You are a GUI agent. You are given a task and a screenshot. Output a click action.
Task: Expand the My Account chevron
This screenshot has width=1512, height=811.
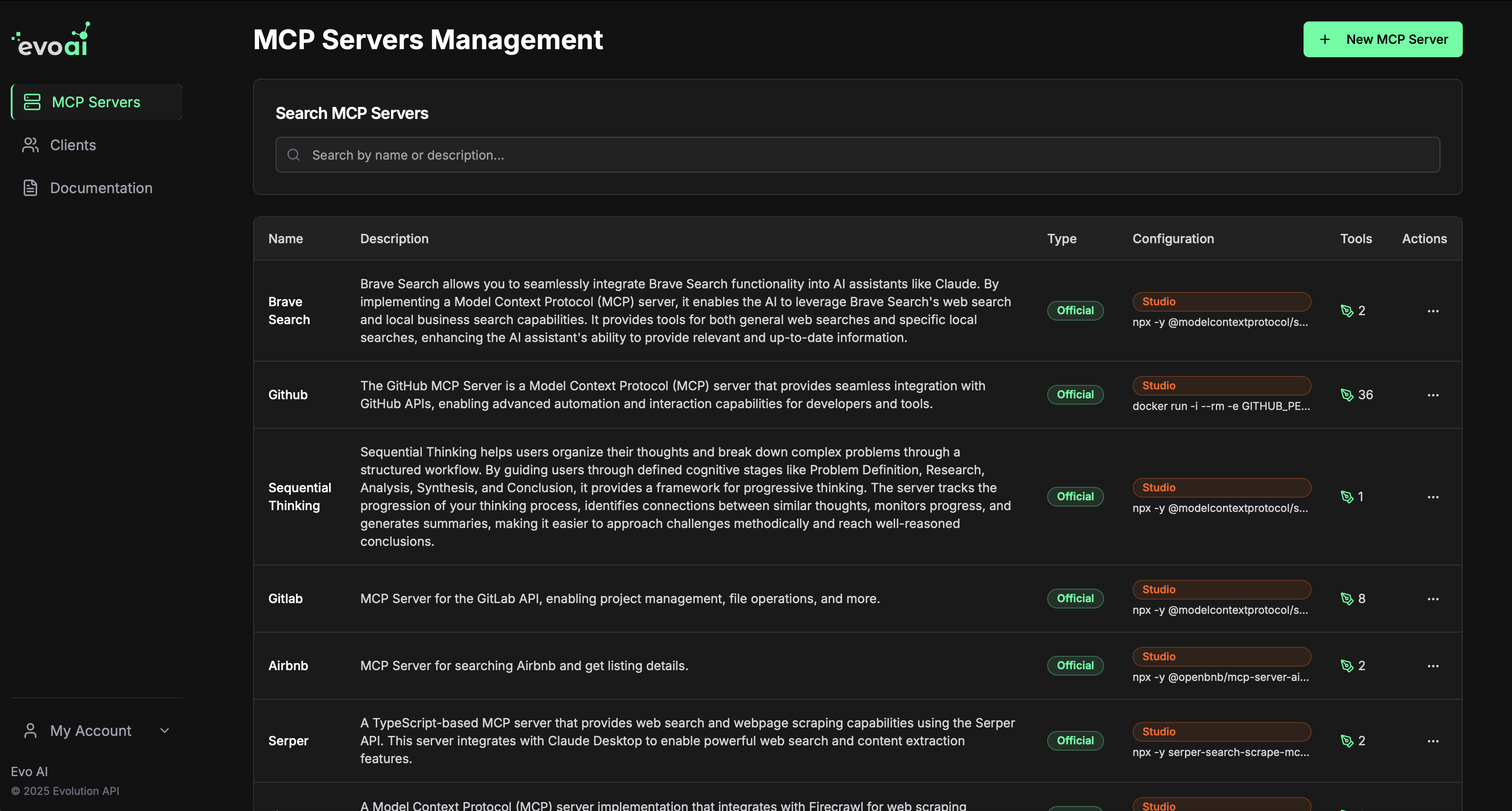[x=164, y=731]
